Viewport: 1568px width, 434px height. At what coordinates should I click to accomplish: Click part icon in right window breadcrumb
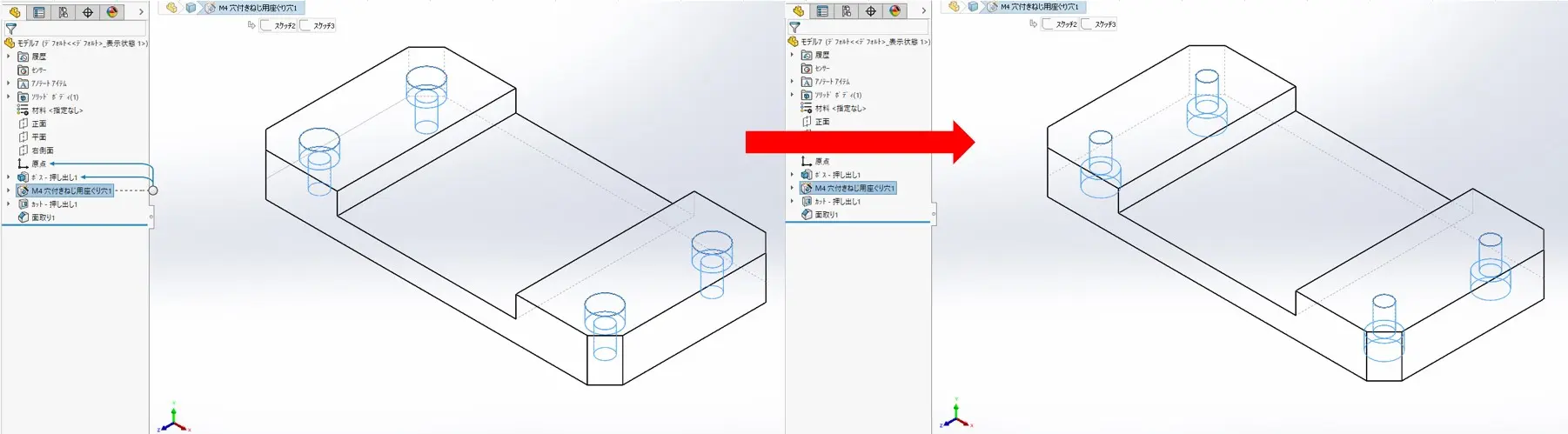click(x=955, y=7)
